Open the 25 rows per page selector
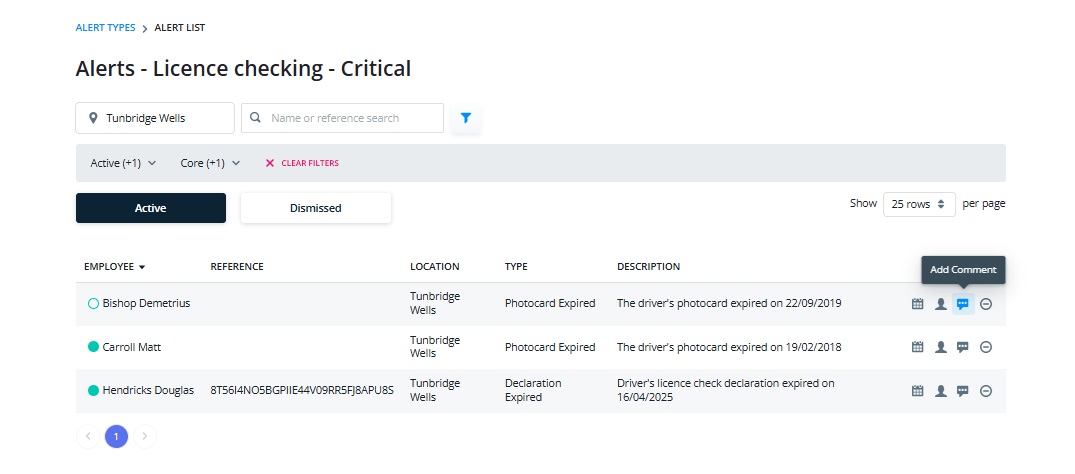Viewport: 1075px width, 474px height. (919, 204)
